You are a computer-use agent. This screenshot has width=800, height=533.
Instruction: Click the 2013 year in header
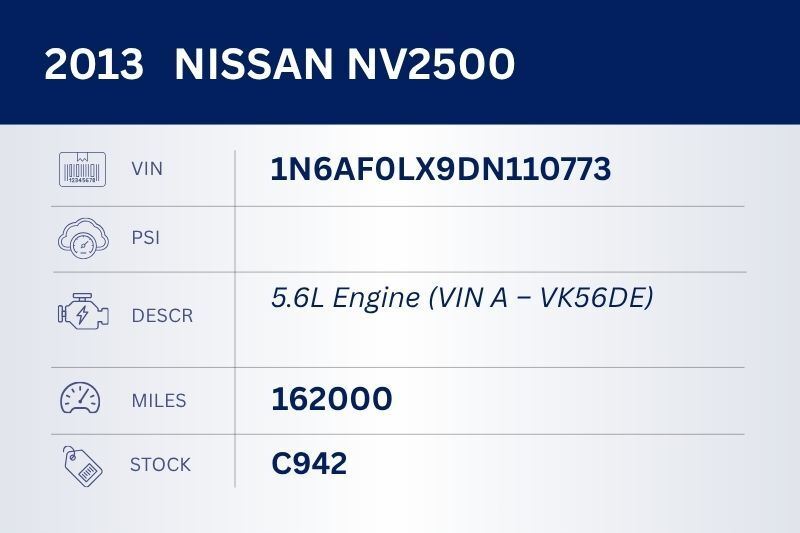point(95,65)
